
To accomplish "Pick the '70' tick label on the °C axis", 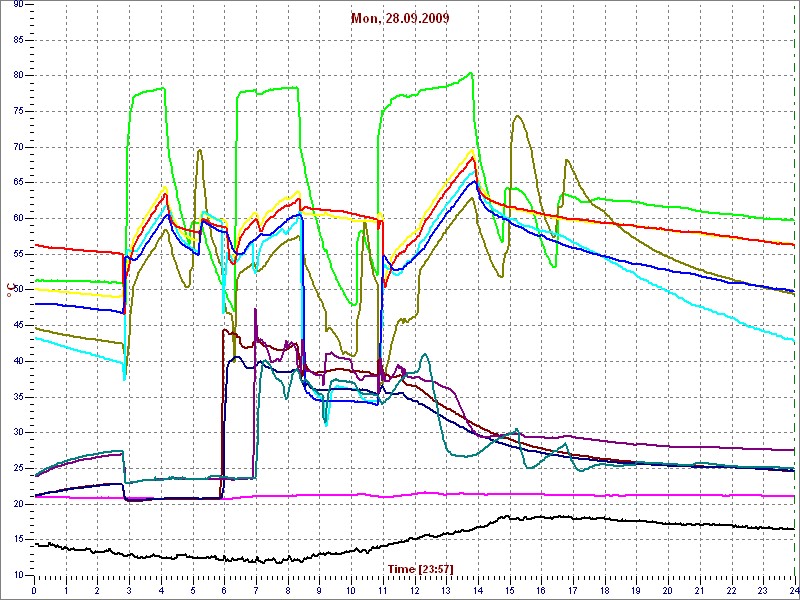I will [17, 147].
